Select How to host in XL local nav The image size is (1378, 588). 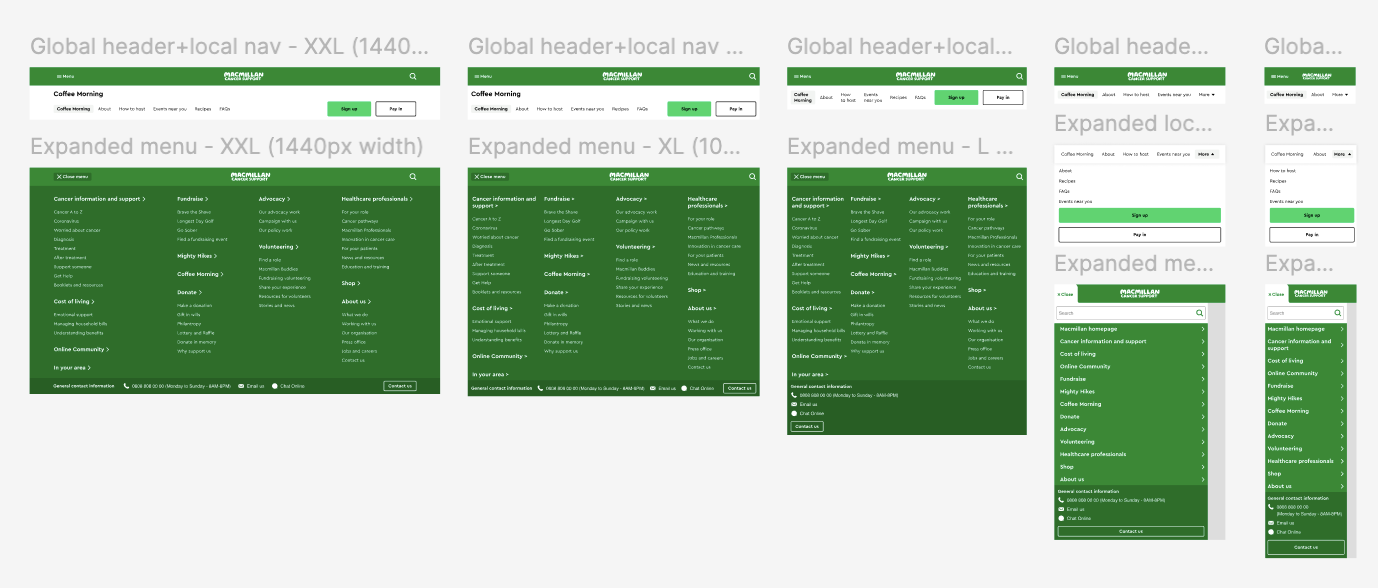point(549,109)
